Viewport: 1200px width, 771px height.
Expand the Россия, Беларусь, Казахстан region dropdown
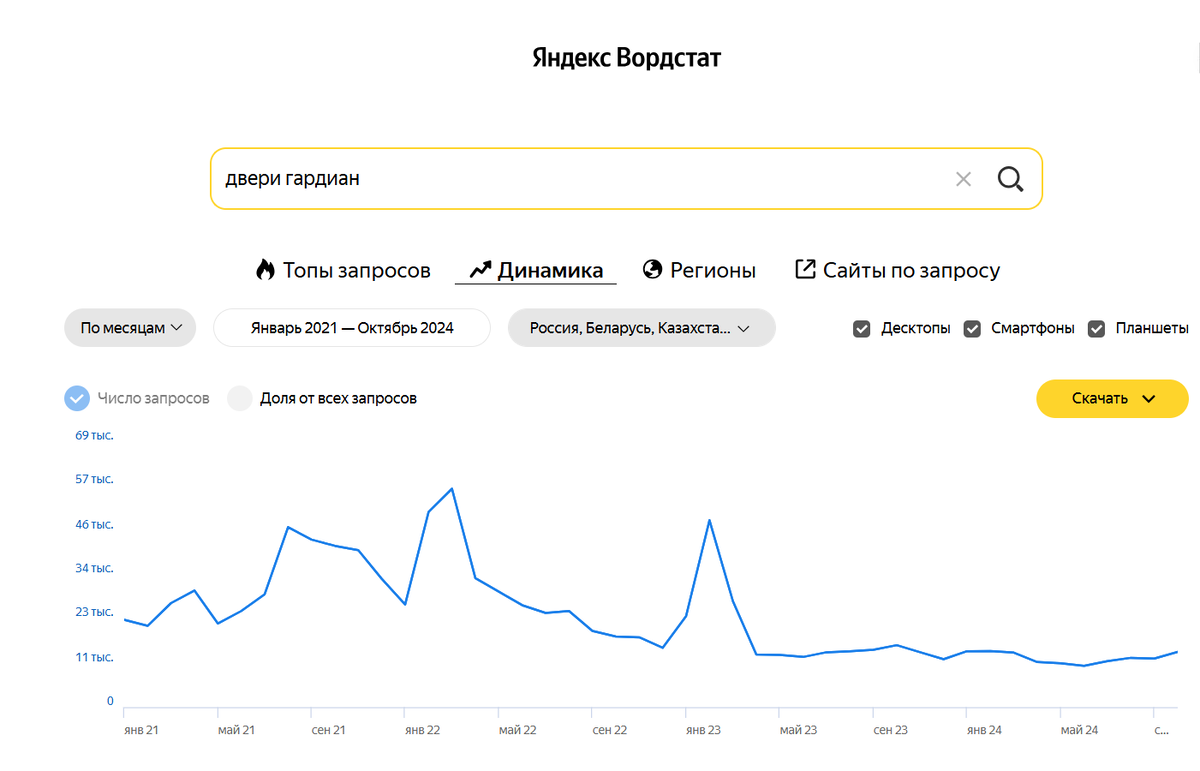pos(641,328)
